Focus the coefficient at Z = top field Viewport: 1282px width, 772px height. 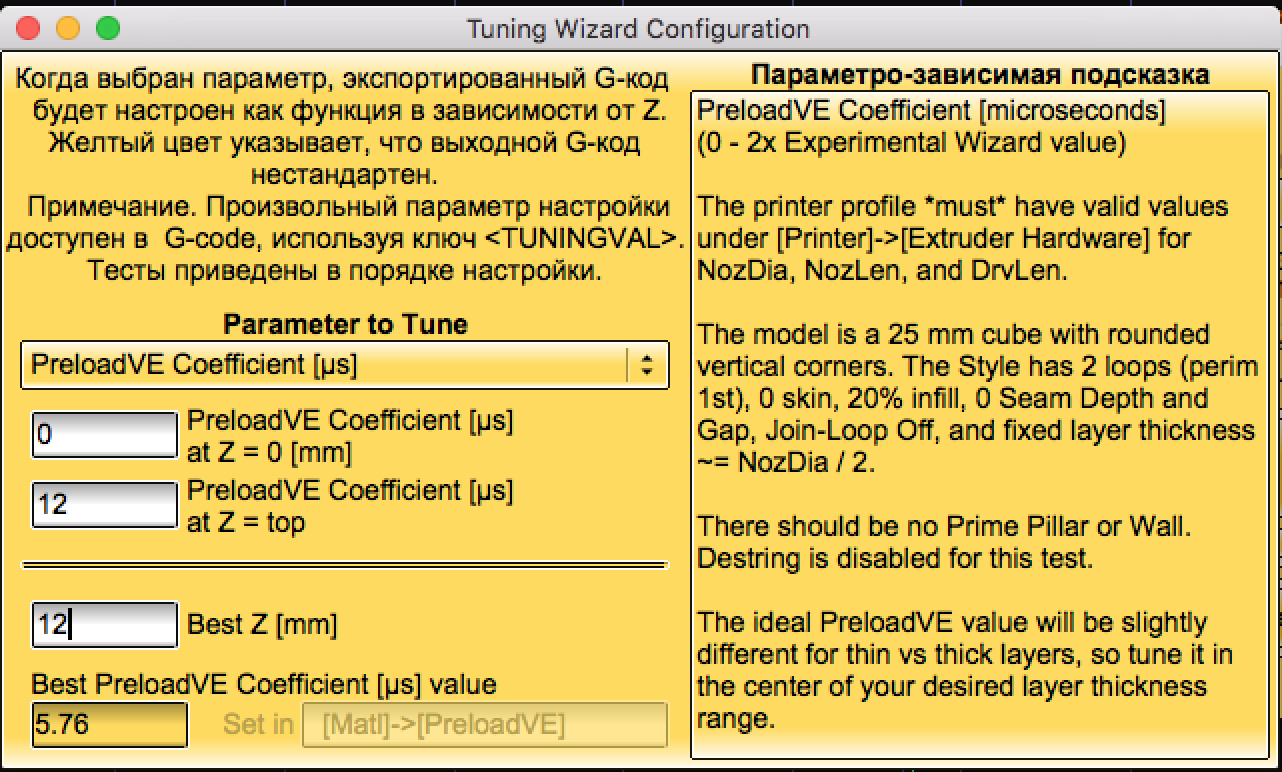104,504
